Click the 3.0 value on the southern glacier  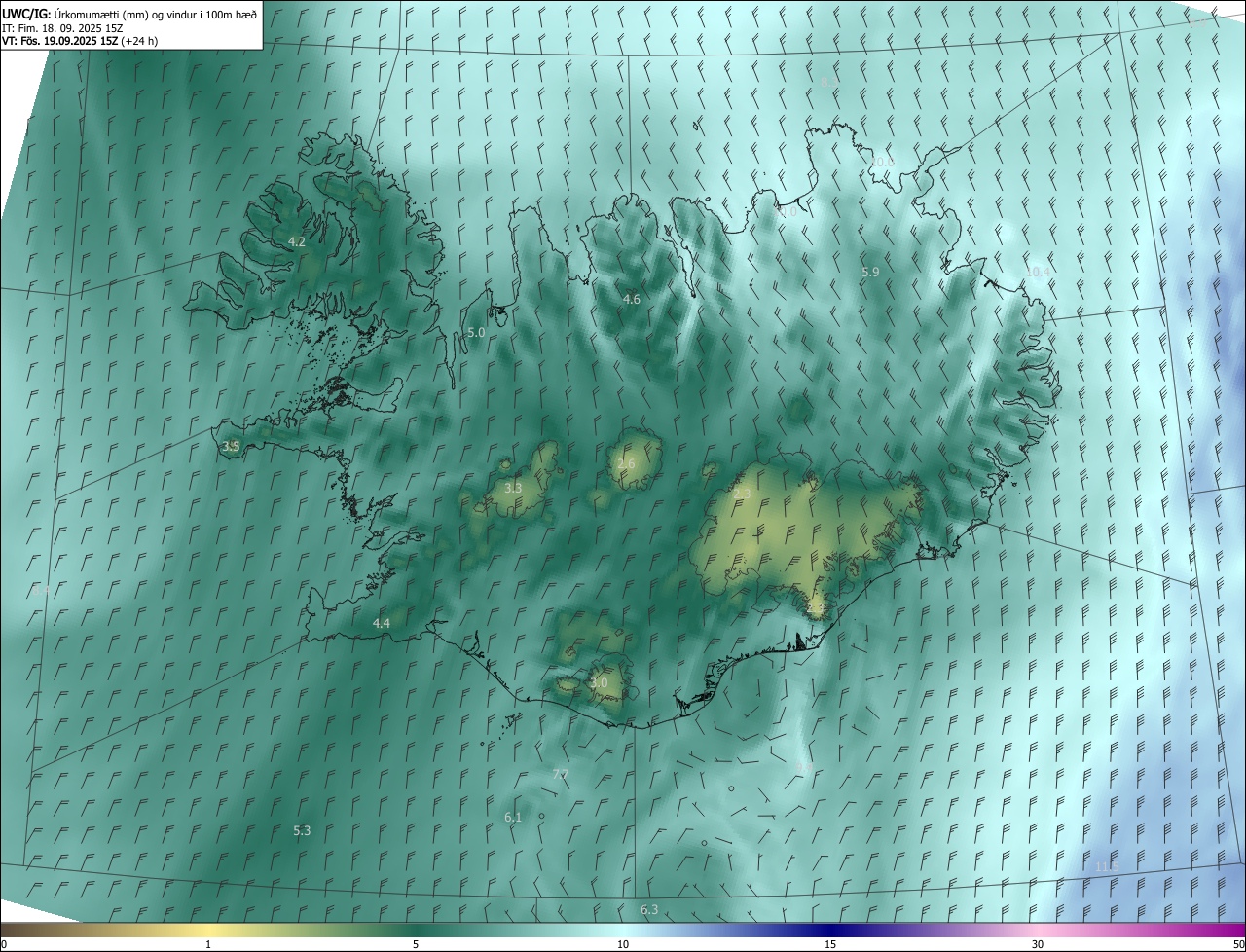[x=599, y=683]
